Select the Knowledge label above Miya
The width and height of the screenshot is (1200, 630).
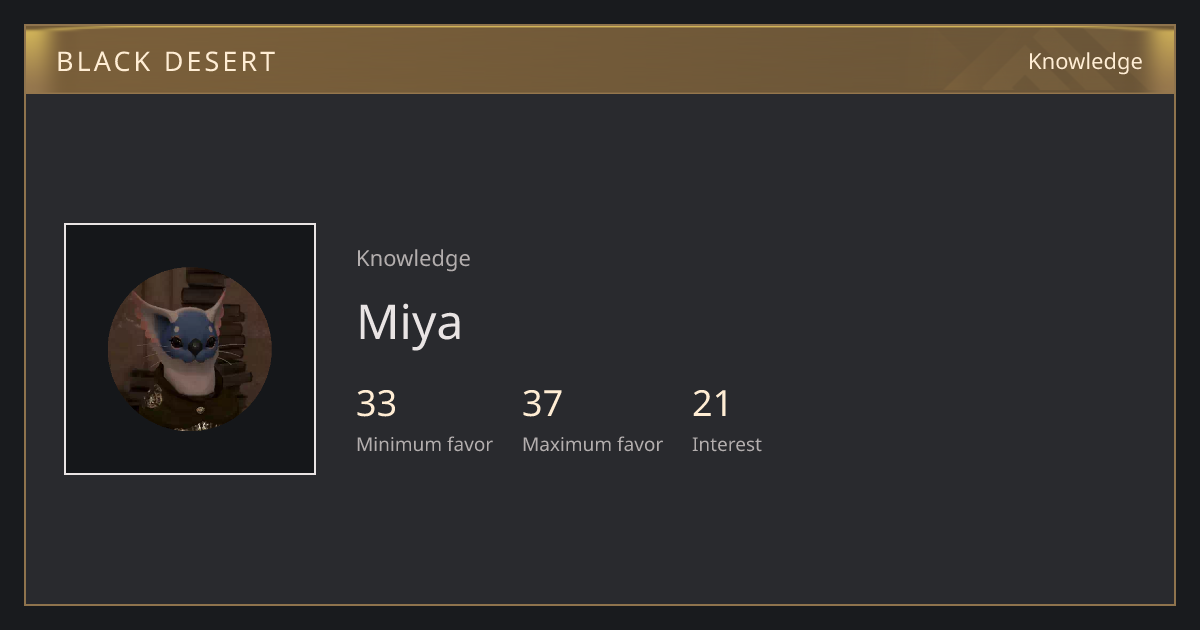click(x=413, y=258)
